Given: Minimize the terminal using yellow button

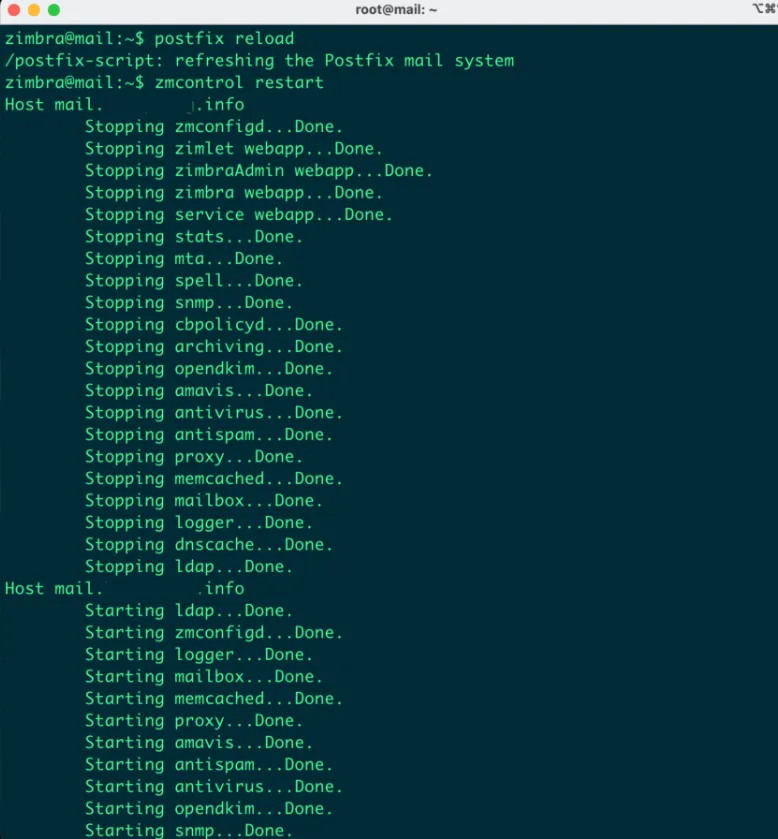Looking at the screenshot, I should tap(33, 10).
